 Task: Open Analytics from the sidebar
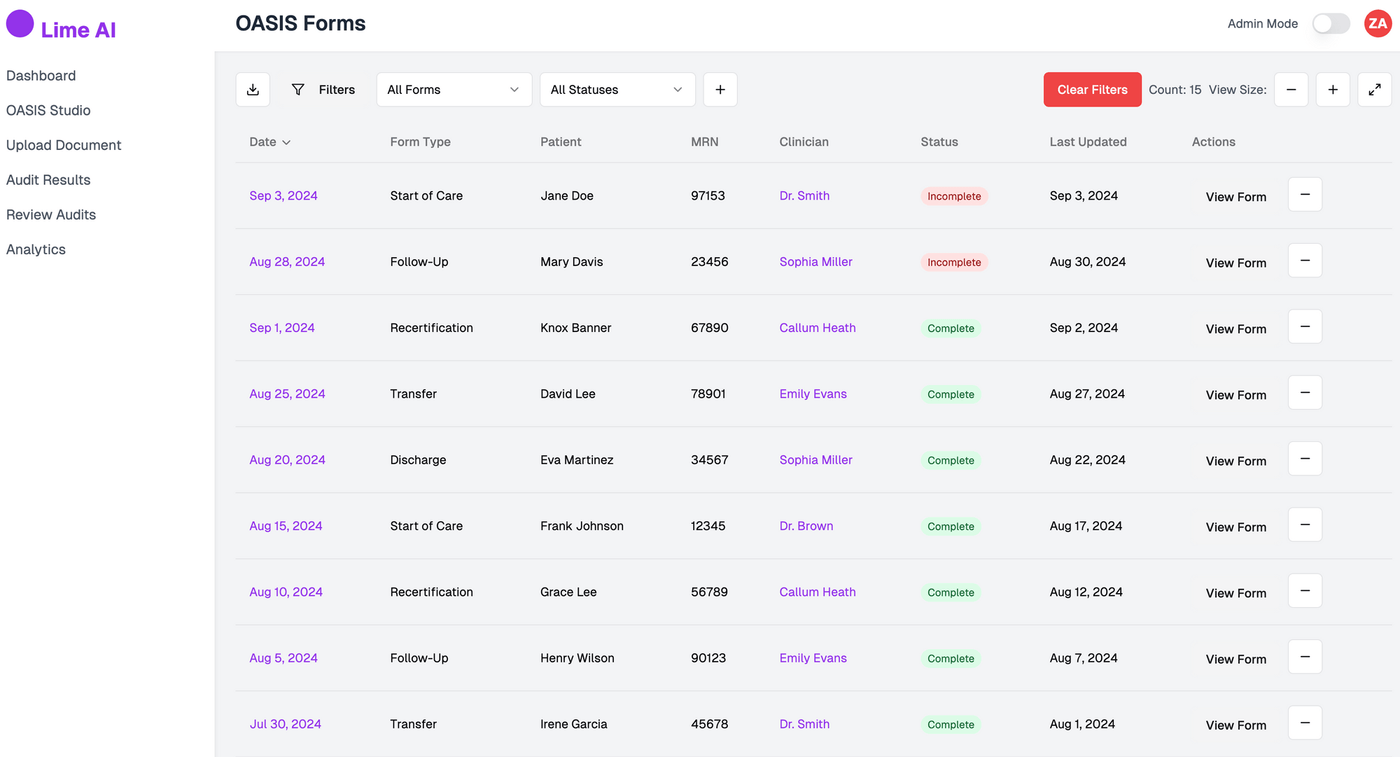coord(36,249)
